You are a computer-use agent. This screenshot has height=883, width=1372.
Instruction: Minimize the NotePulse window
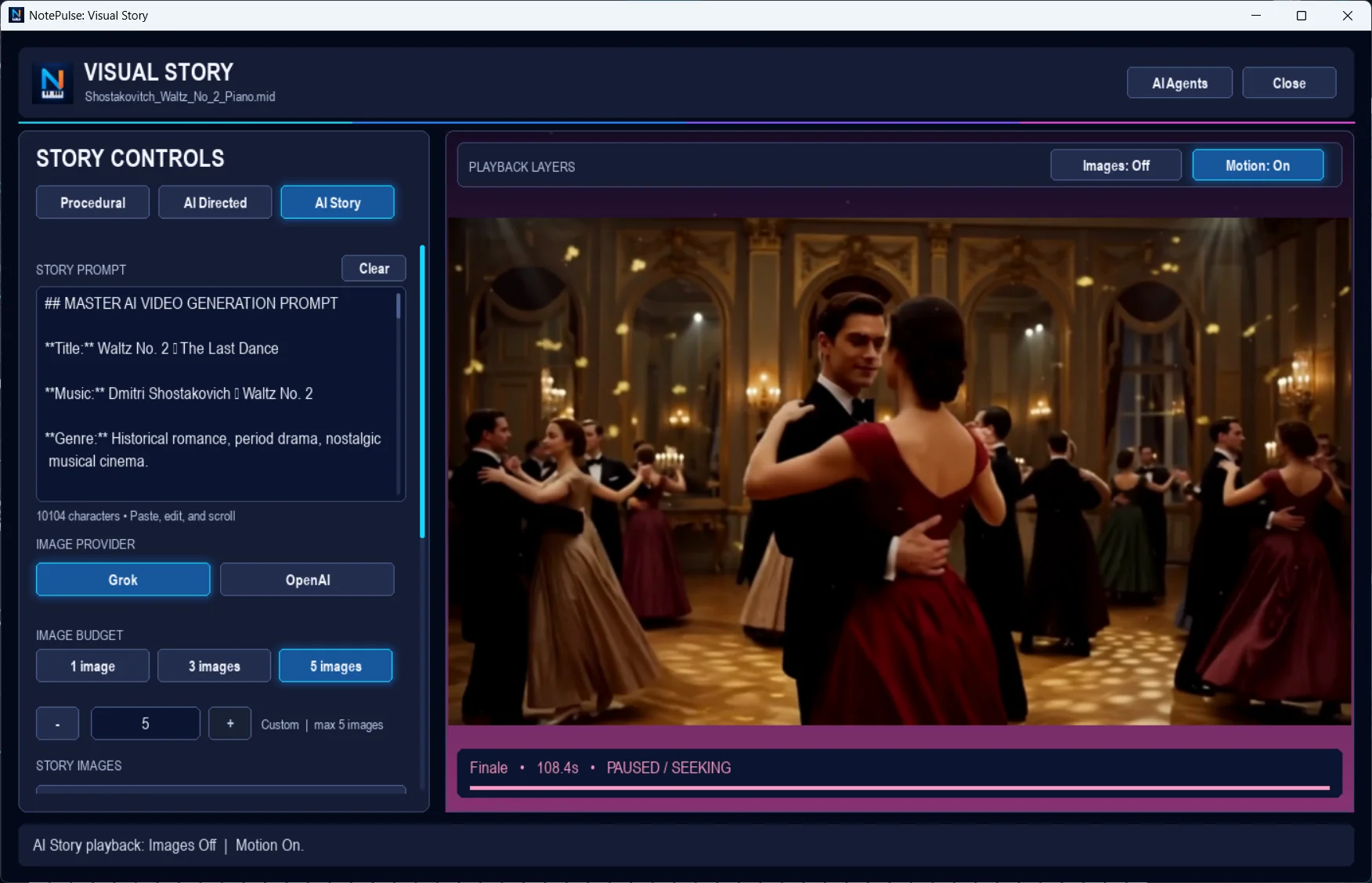(x=1256, y=15)
